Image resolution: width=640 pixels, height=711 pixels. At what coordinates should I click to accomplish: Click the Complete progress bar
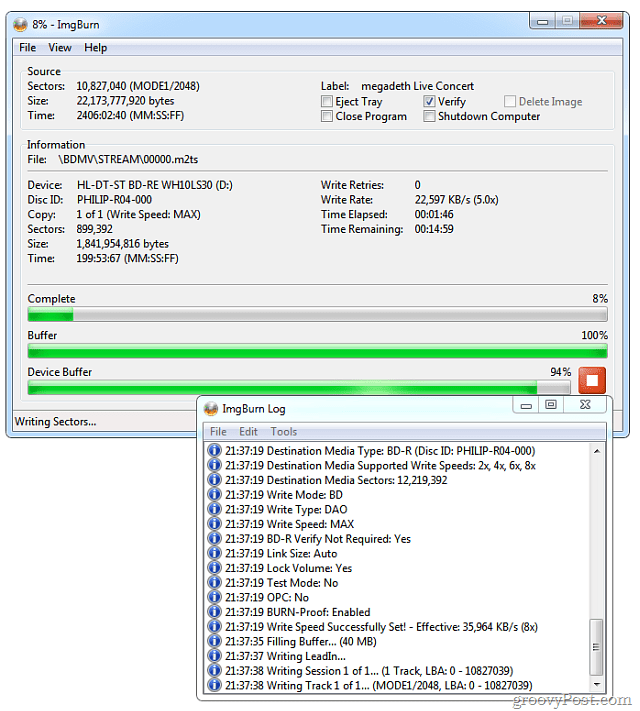[x=318, y=314]
